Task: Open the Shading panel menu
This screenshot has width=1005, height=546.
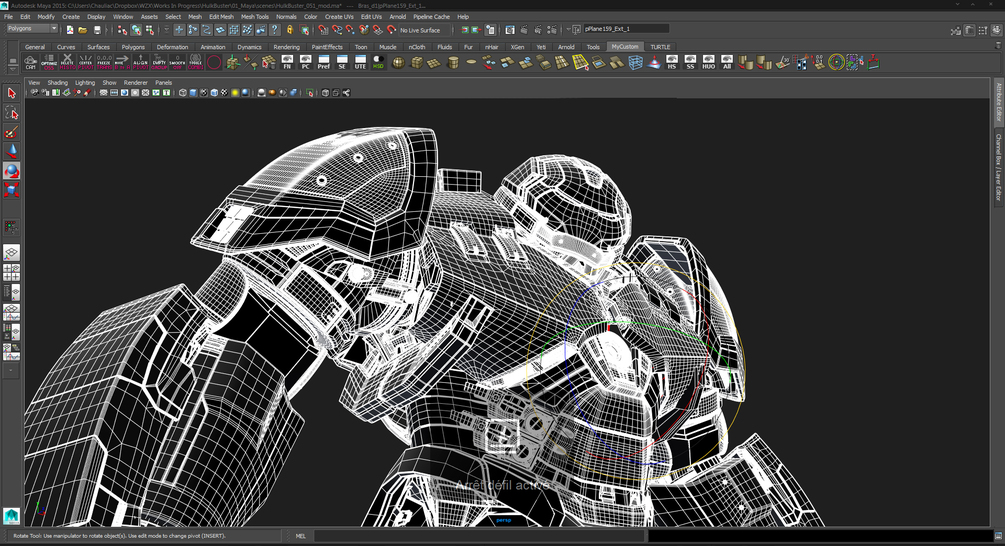Action: tap(58, 82)
